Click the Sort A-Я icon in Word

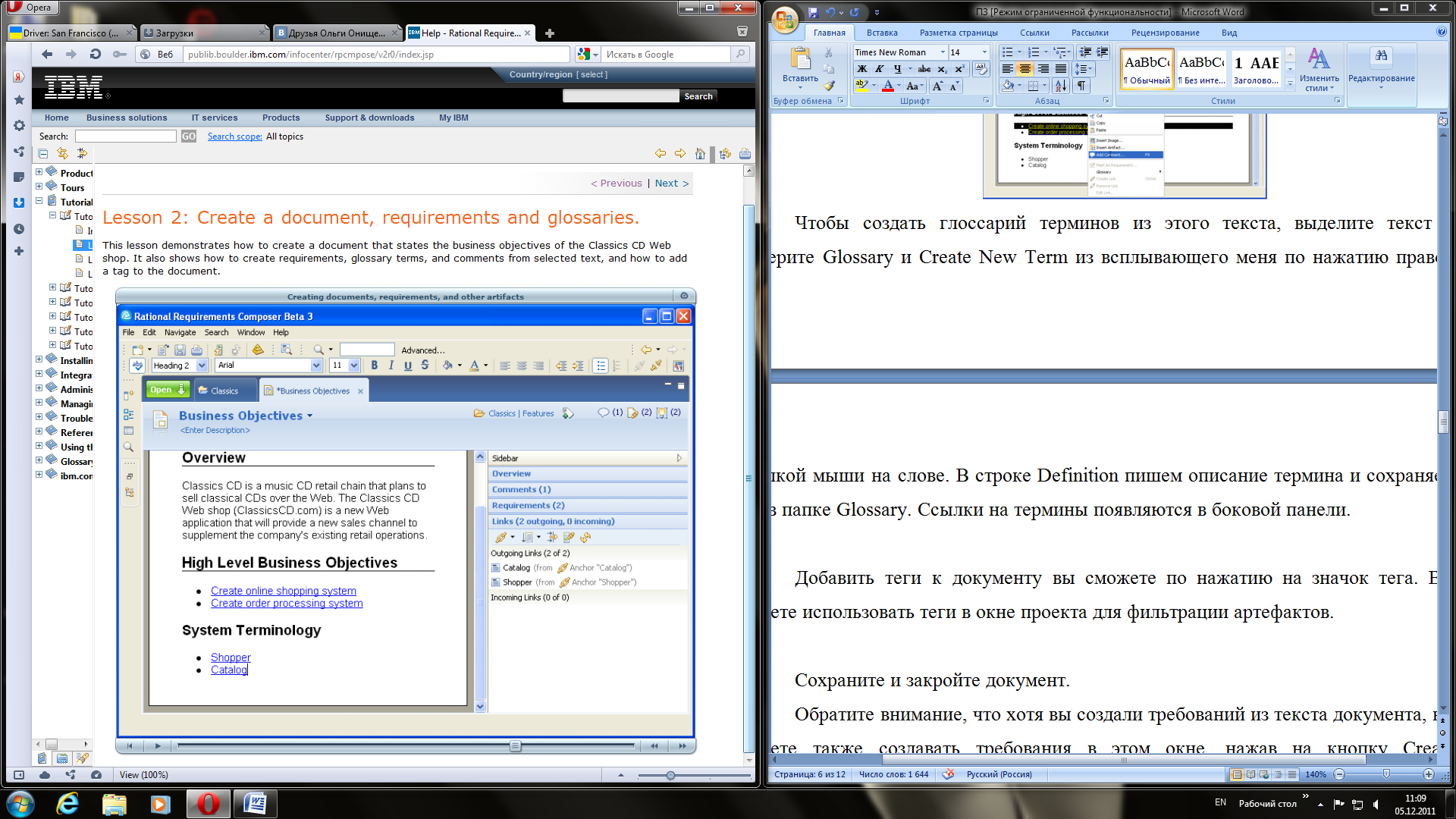(1060, 86)
